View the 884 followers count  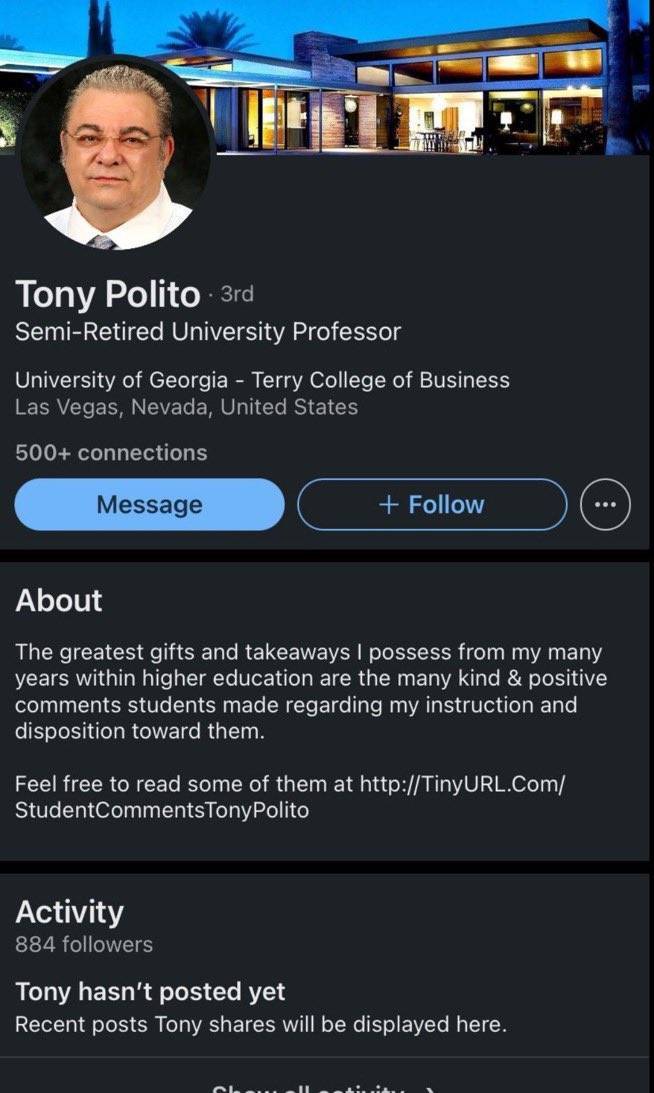[x=84, y=944]
